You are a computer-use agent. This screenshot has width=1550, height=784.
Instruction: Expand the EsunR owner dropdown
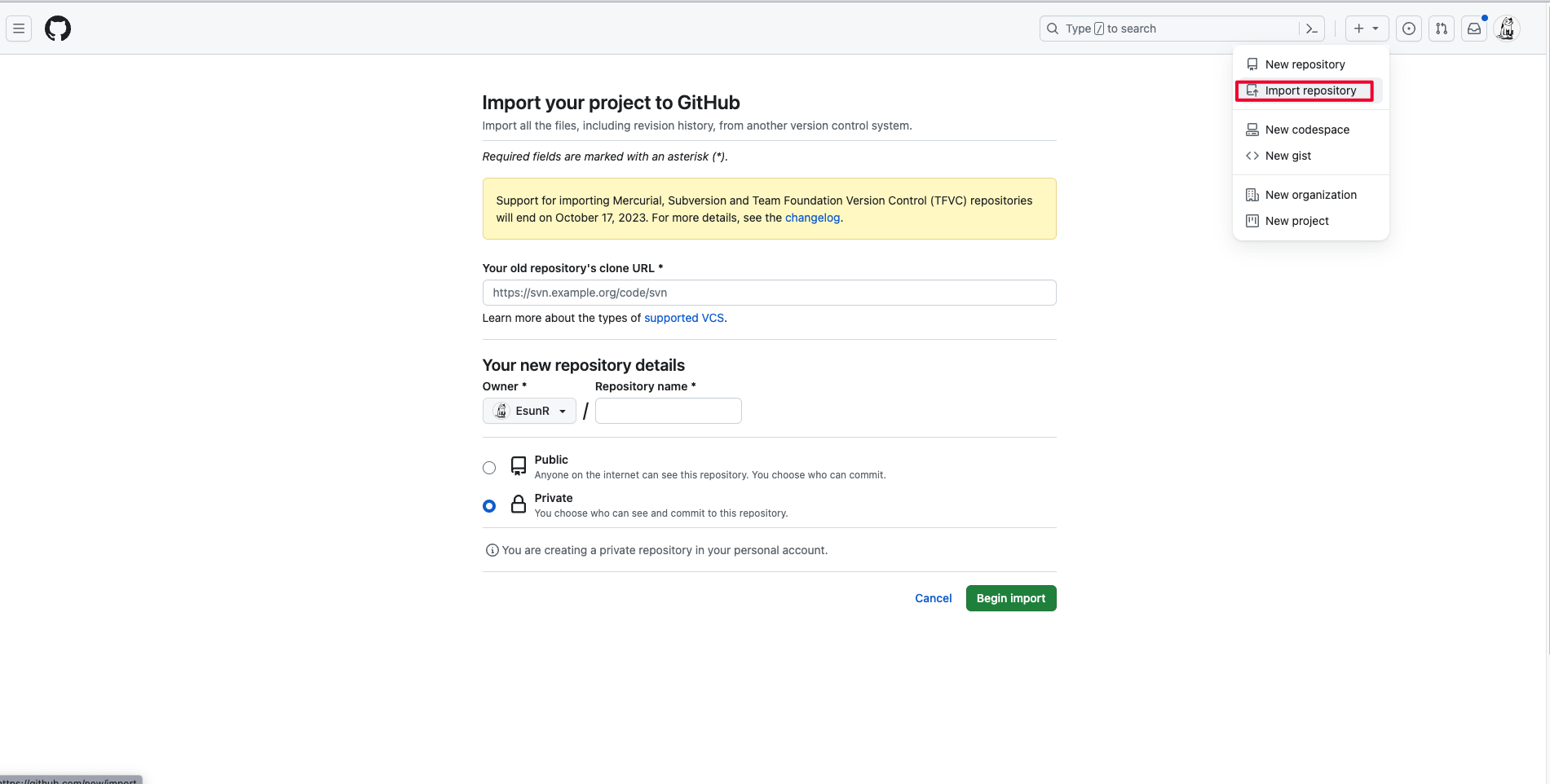(x=529, y=411)
